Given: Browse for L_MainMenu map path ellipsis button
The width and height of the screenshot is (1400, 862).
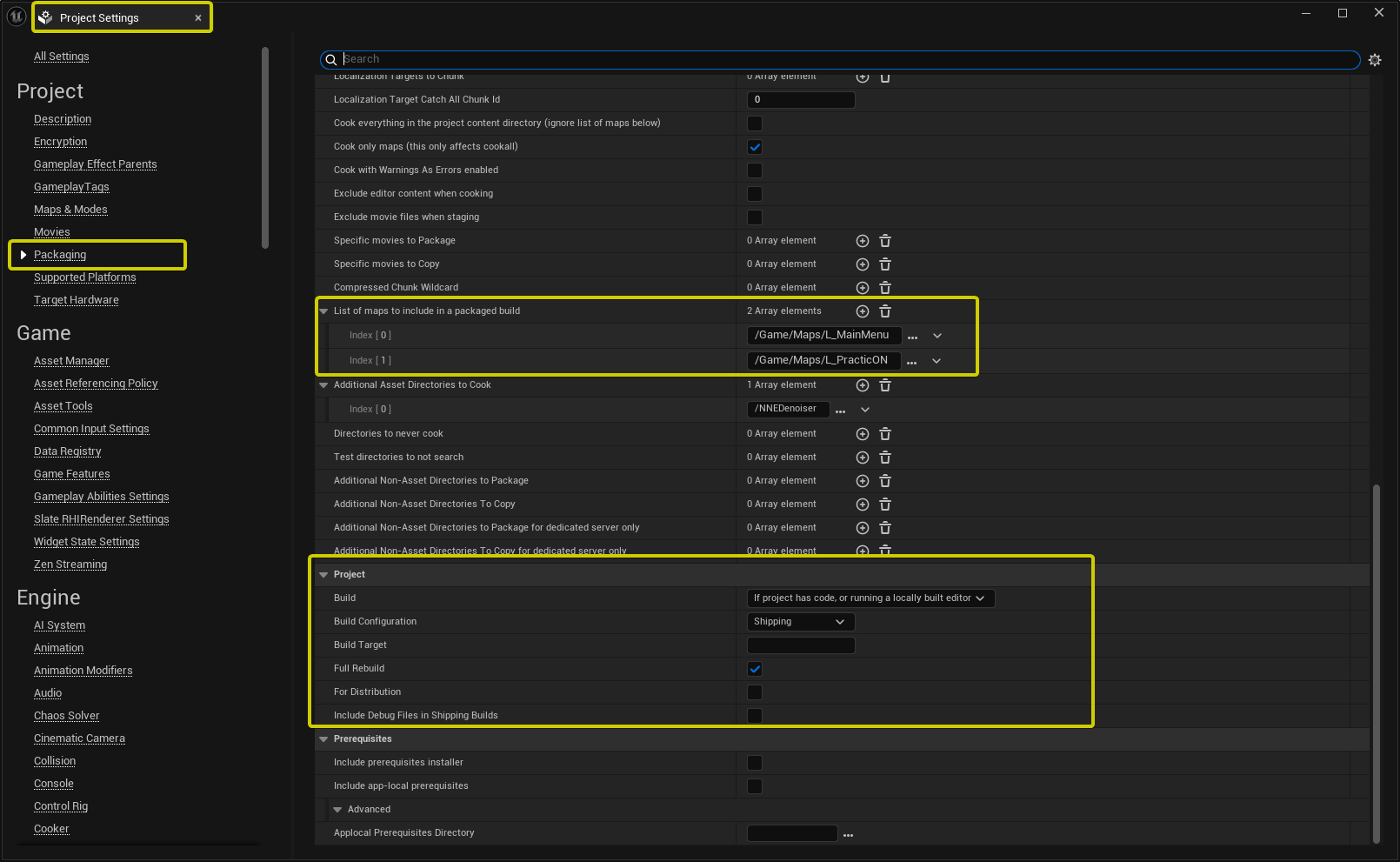Looking at the screenshot, I should pyautogui.click(x=912, y=337).
